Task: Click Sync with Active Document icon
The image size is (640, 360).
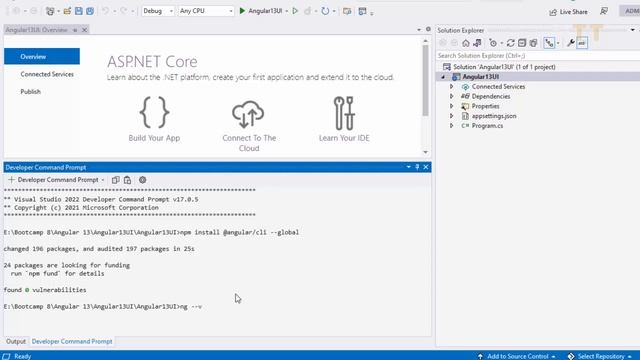Action: click(x=511, y=43)
